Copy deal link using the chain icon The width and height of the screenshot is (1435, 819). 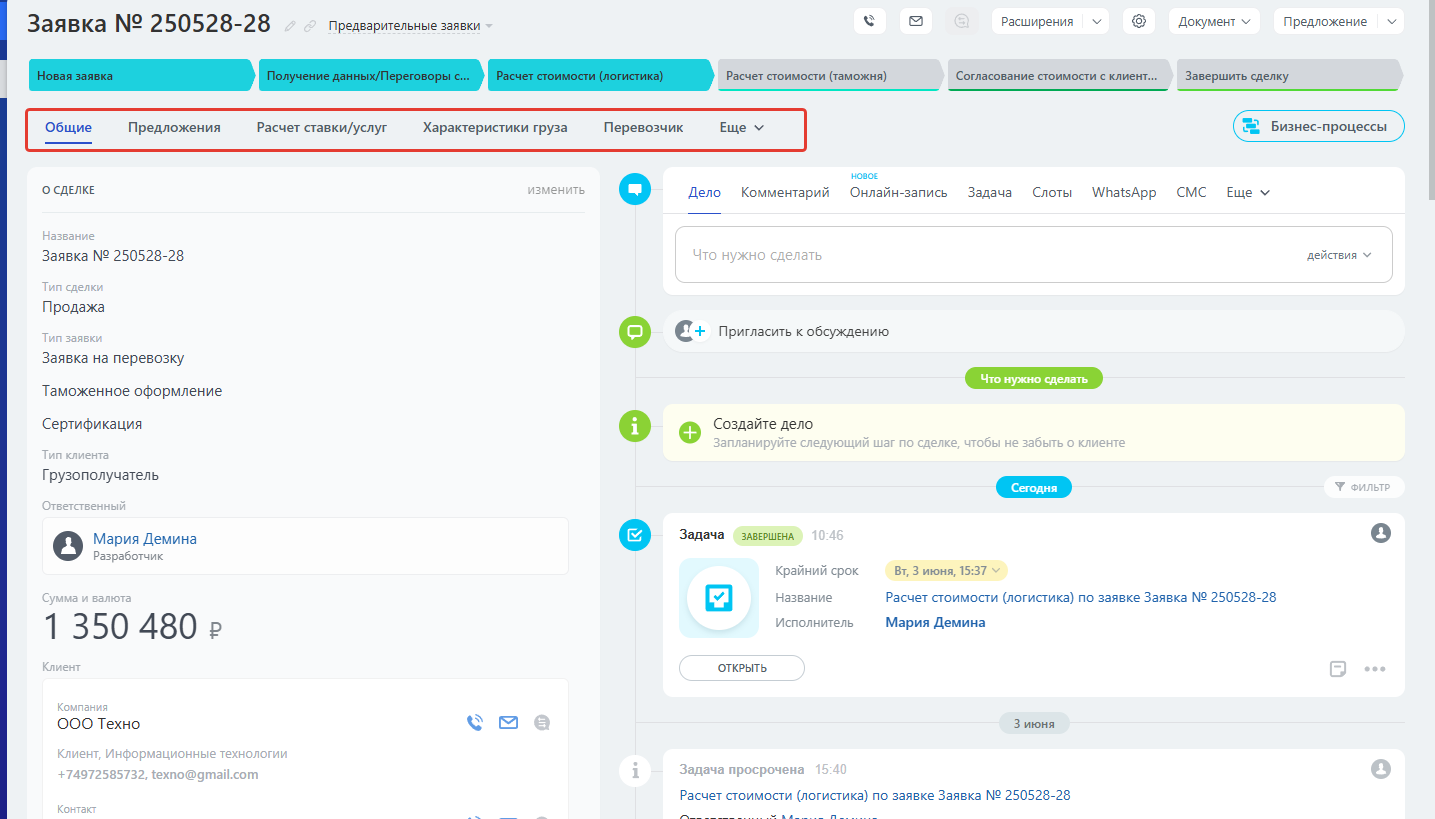pyautogui.click(x=310, y=26)
